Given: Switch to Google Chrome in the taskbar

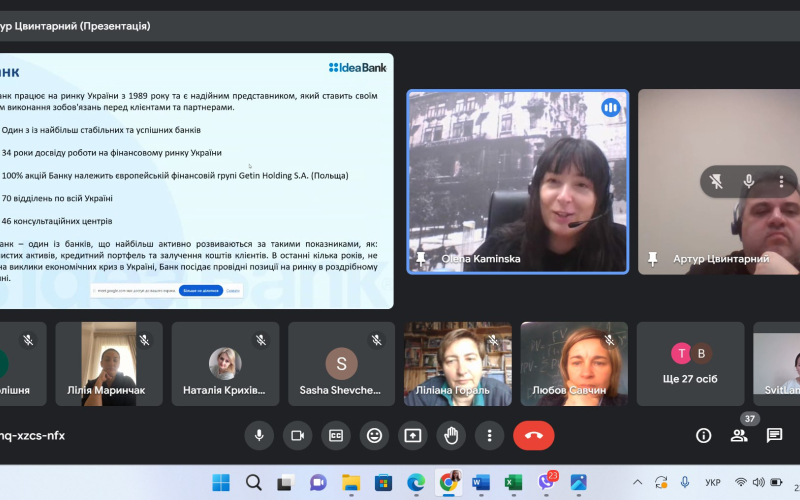Looking at the screenshot, I should point(448,482).
